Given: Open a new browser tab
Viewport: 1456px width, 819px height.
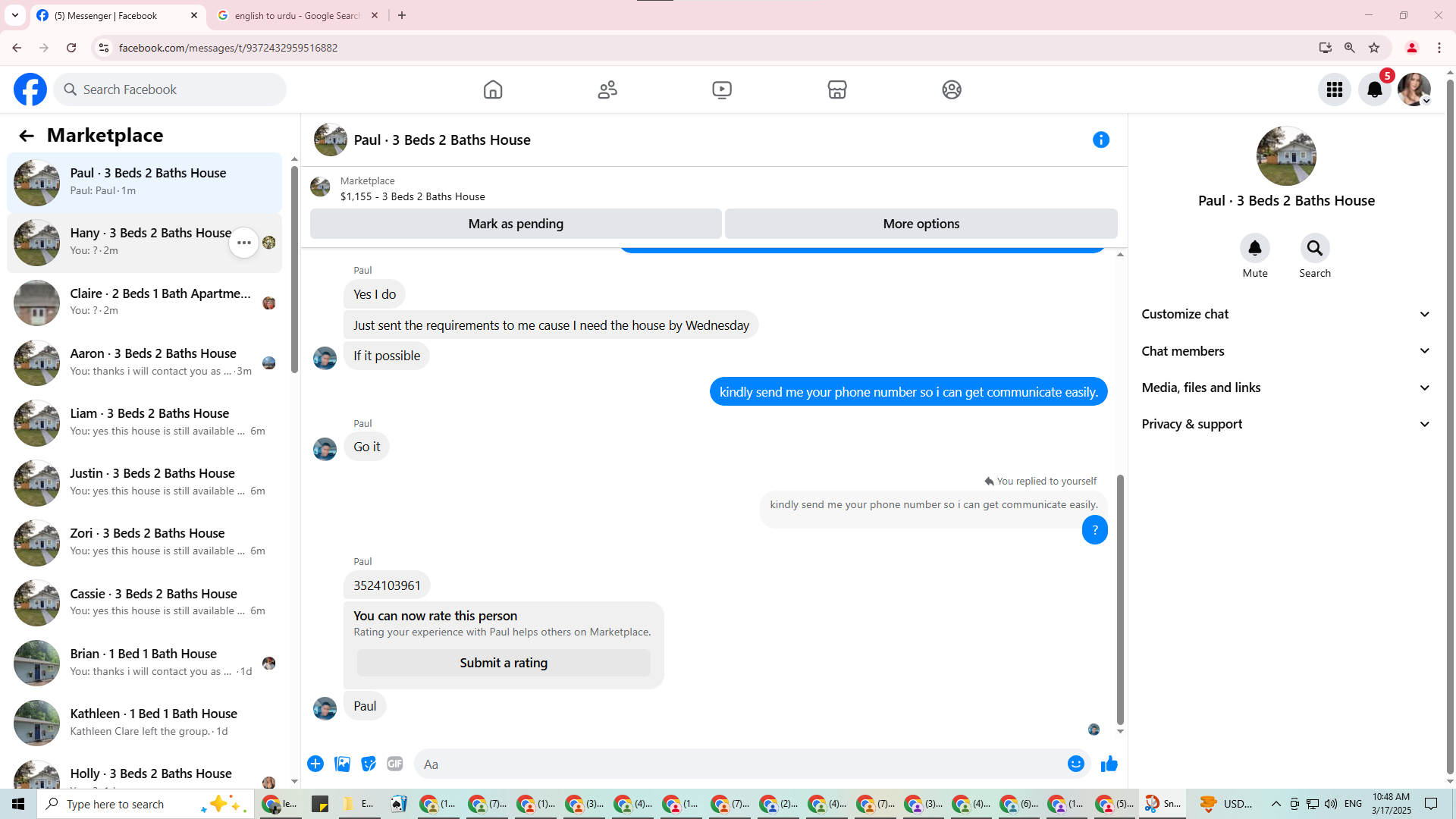Looking at the screenshot, I should (x=402, y=15).
